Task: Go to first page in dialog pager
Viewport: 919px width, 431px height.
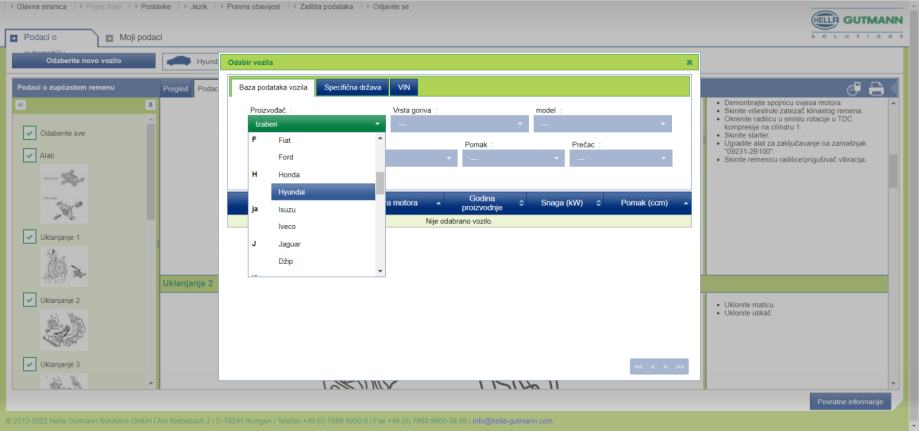Action: (x=638, y=366)
